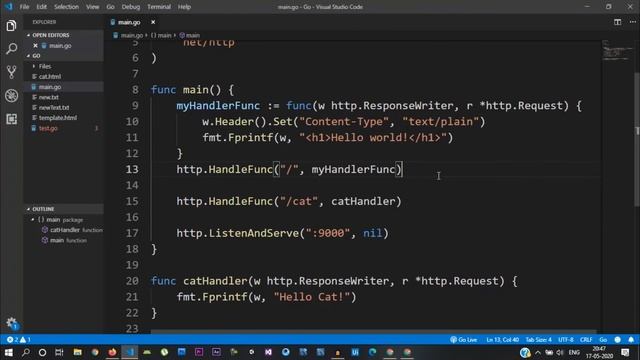This screenshot has width=640, height=360.
Task: Open the File menu
Action: point(24,7)
